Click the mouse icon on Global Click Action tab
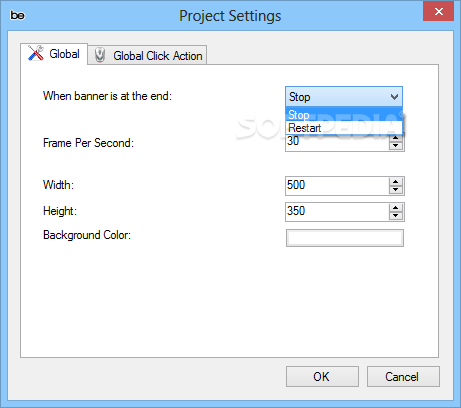The image size is (461, 408). 100,55
